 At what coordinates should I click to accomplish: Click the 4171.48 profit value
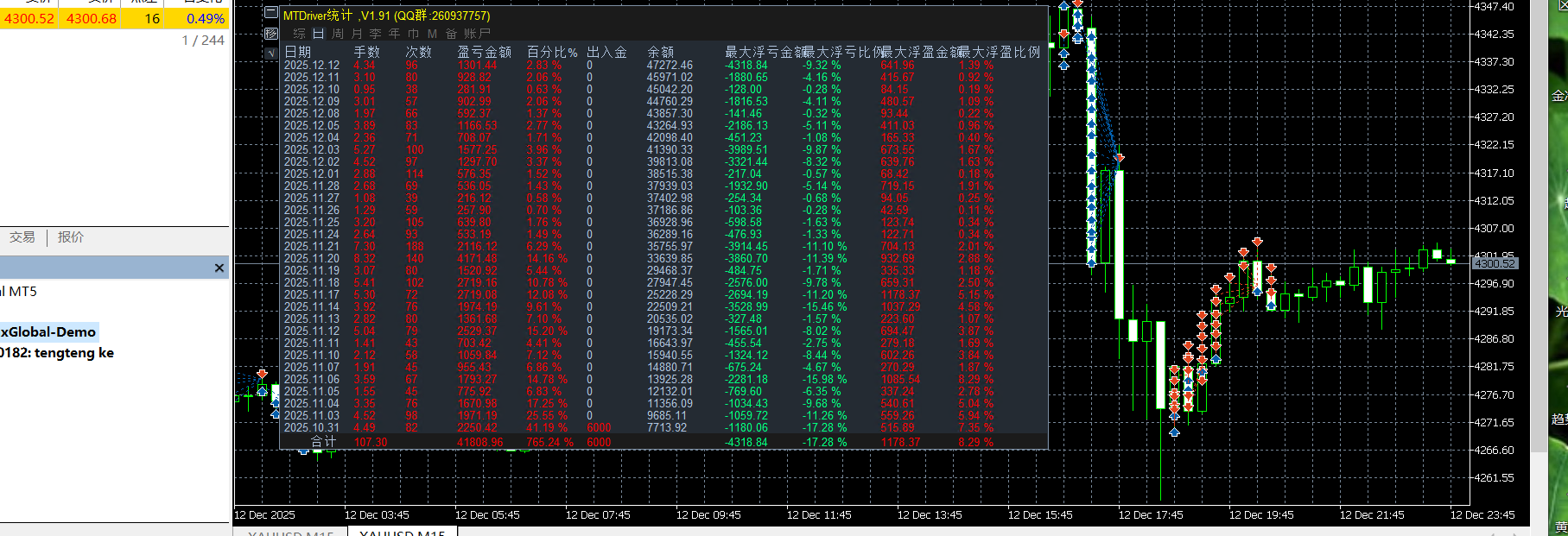coord(478,258)
